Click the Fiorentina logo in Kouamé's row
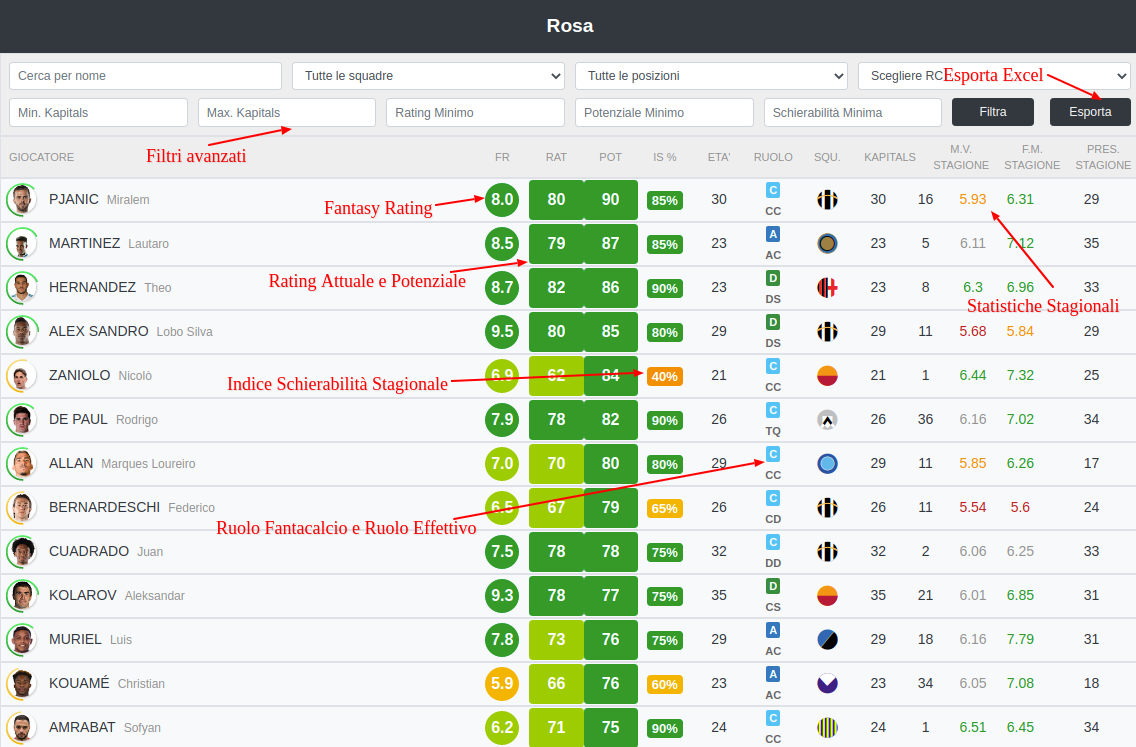 click(827, 684)
